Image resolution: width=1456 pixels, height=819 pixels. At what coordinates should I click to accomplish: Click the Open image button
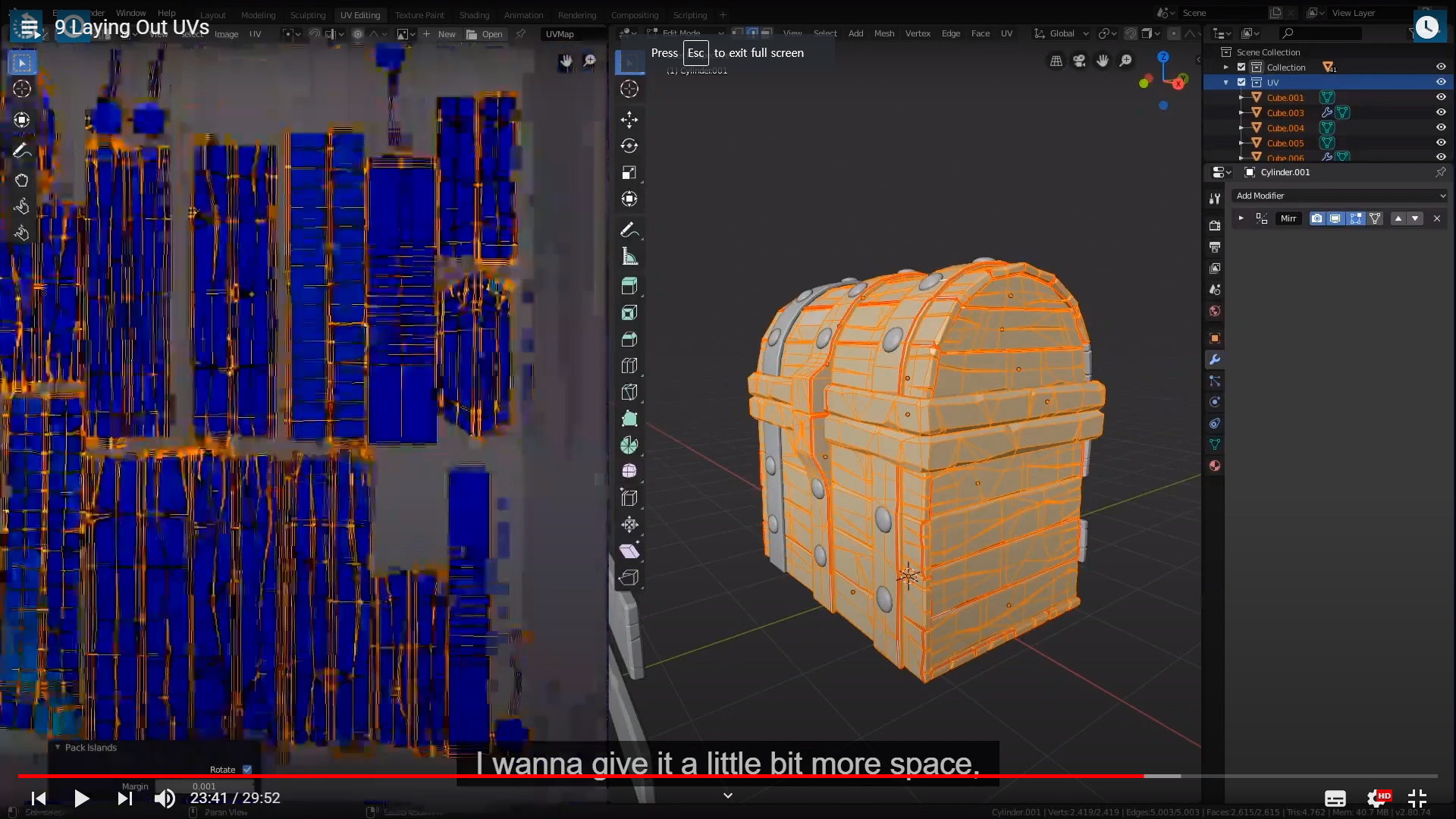pos(485,34)
